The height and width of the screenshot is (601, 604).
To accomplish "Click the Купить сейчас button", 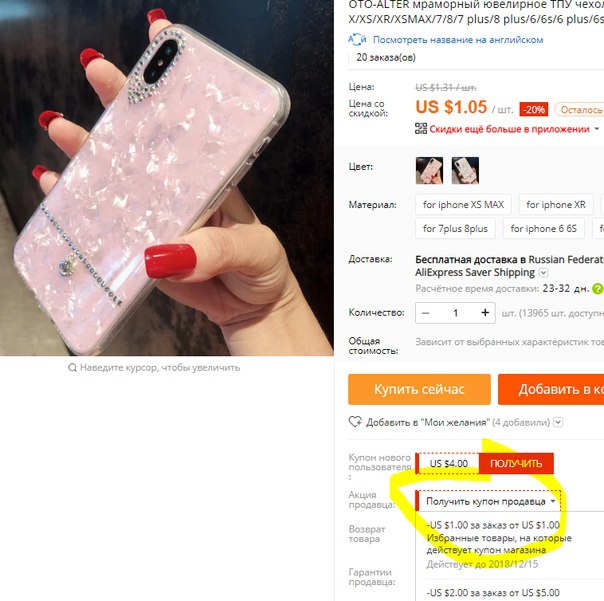I will pyautogui.click(x=419, y=389).
